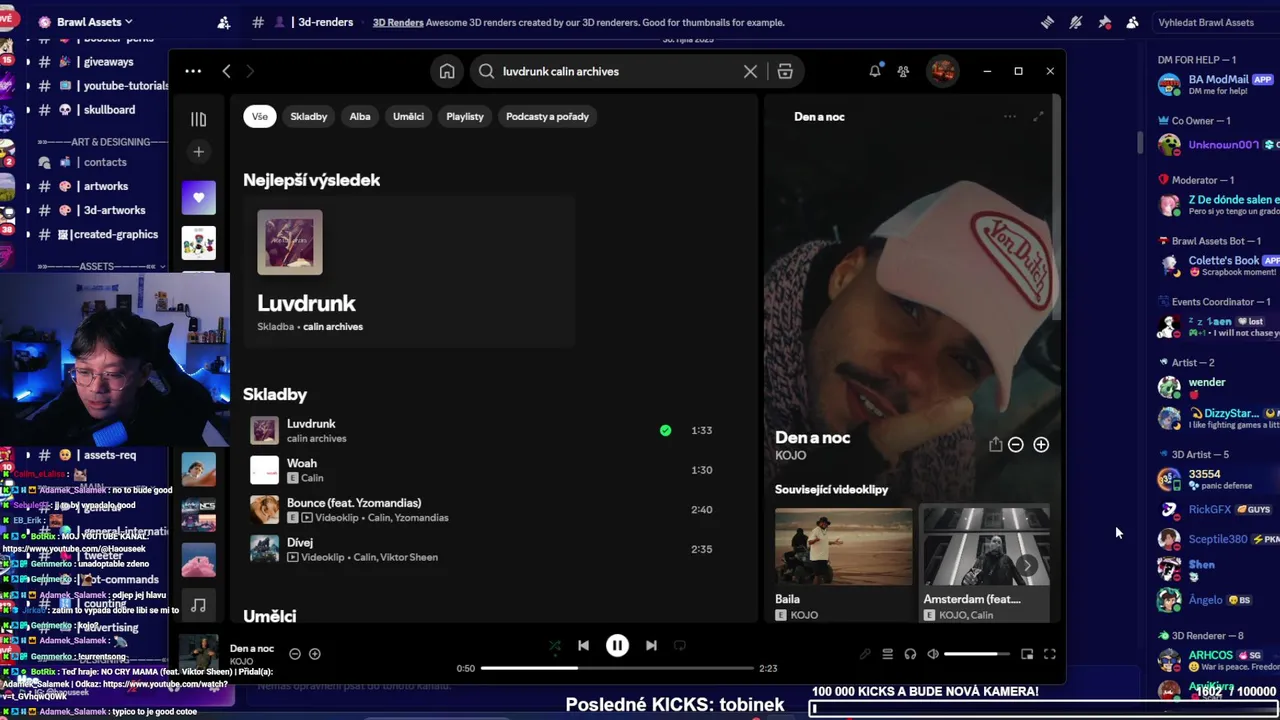Open more options in Den a noc panel
Viewport: 1280px width, 720px height.
[1010, 117]
